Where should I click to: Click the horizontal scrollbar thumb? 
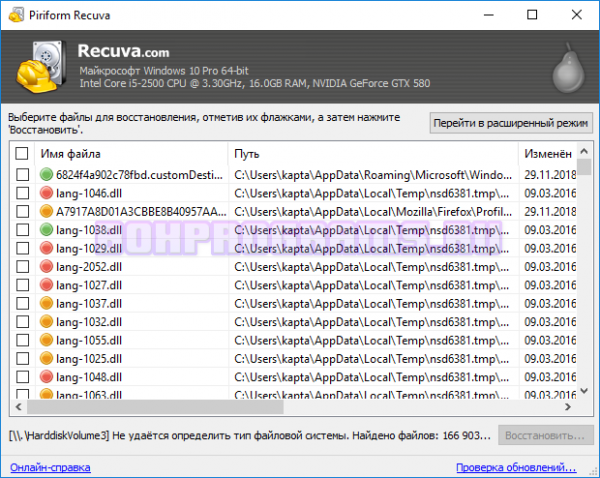tap(155, 407)
